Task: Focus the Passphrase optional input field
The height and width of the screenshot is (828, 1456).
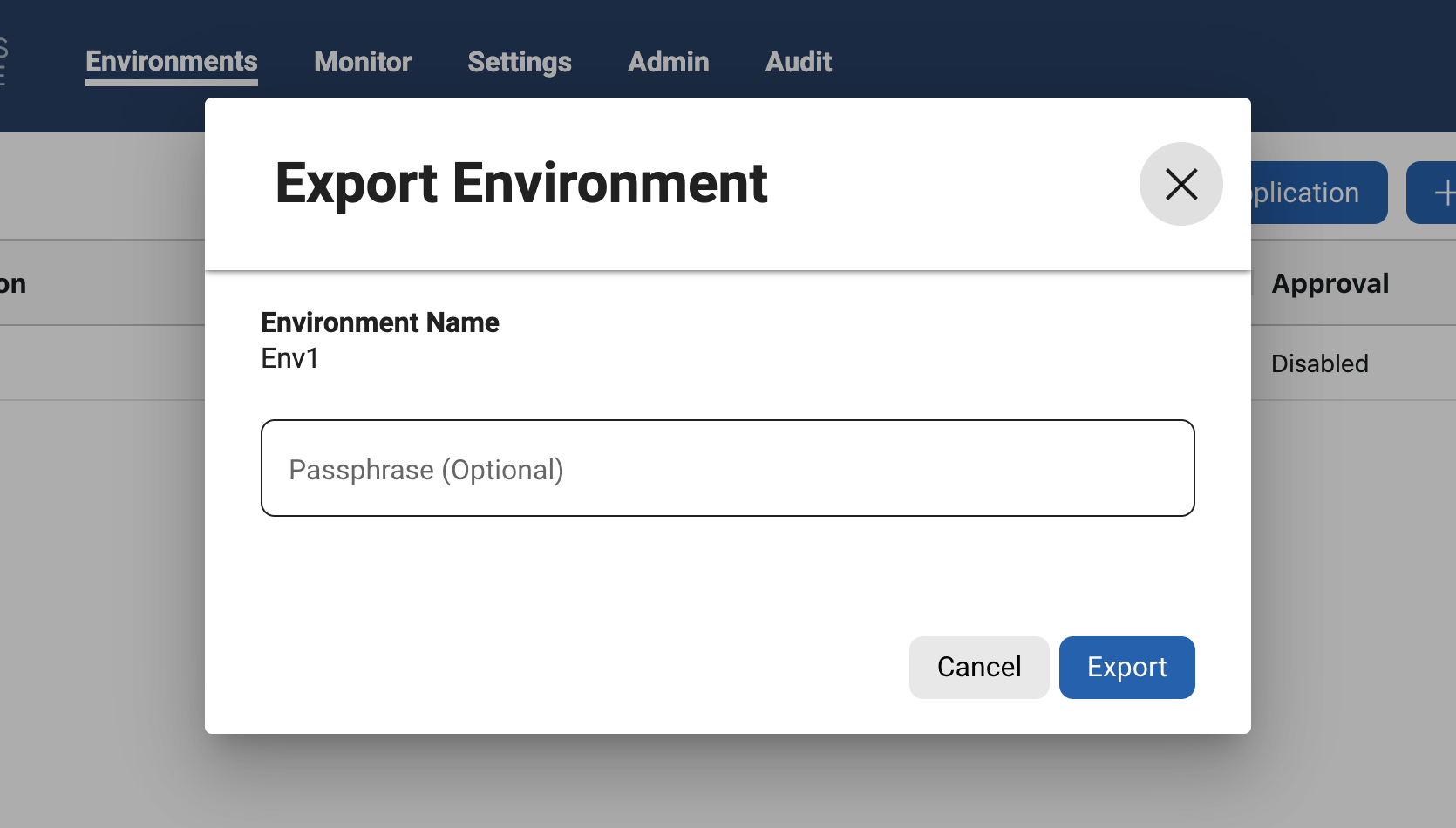Action: [727, 468]
